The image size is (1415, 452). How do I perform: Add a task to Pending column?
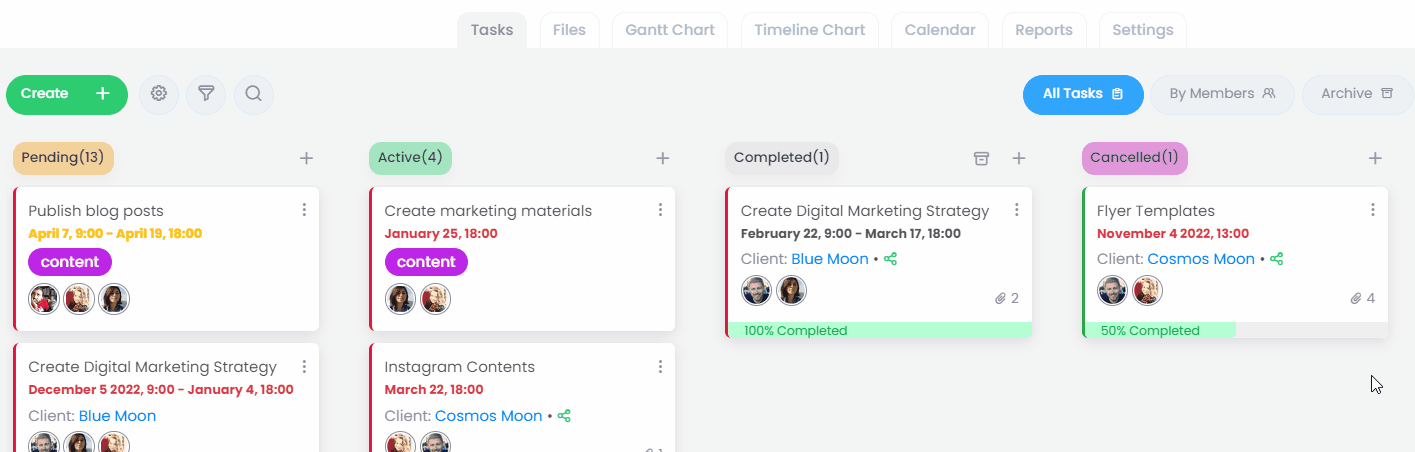point(307,158)
